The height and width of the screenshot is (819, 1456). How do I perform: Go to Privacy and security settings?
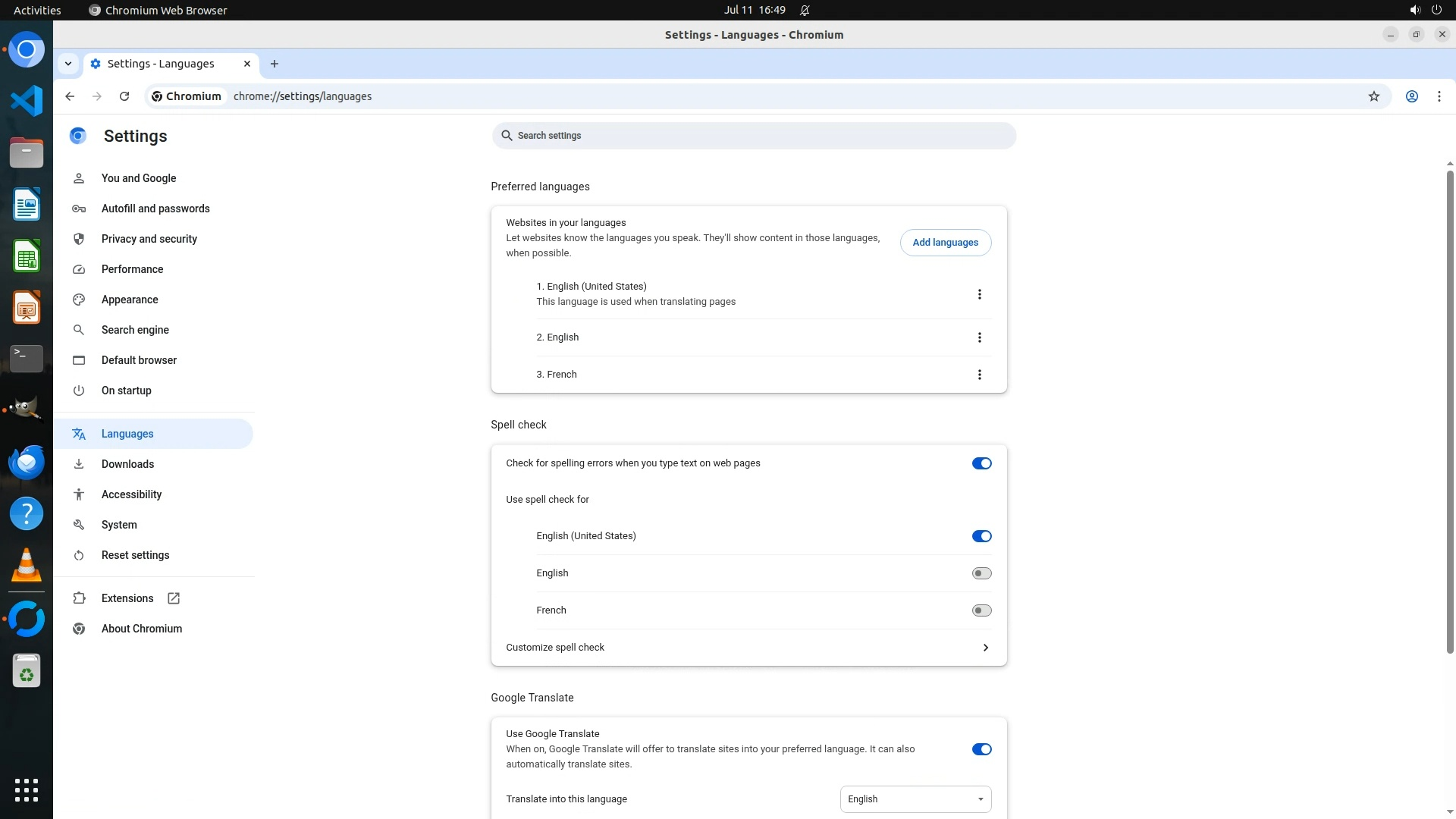click(x=149, y=239)
